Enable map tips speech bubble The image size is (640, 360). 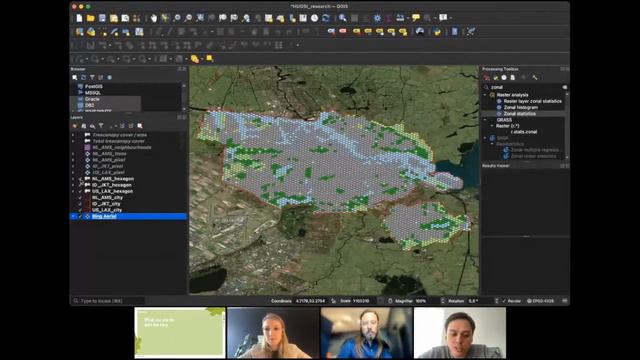tap(416, 18)
